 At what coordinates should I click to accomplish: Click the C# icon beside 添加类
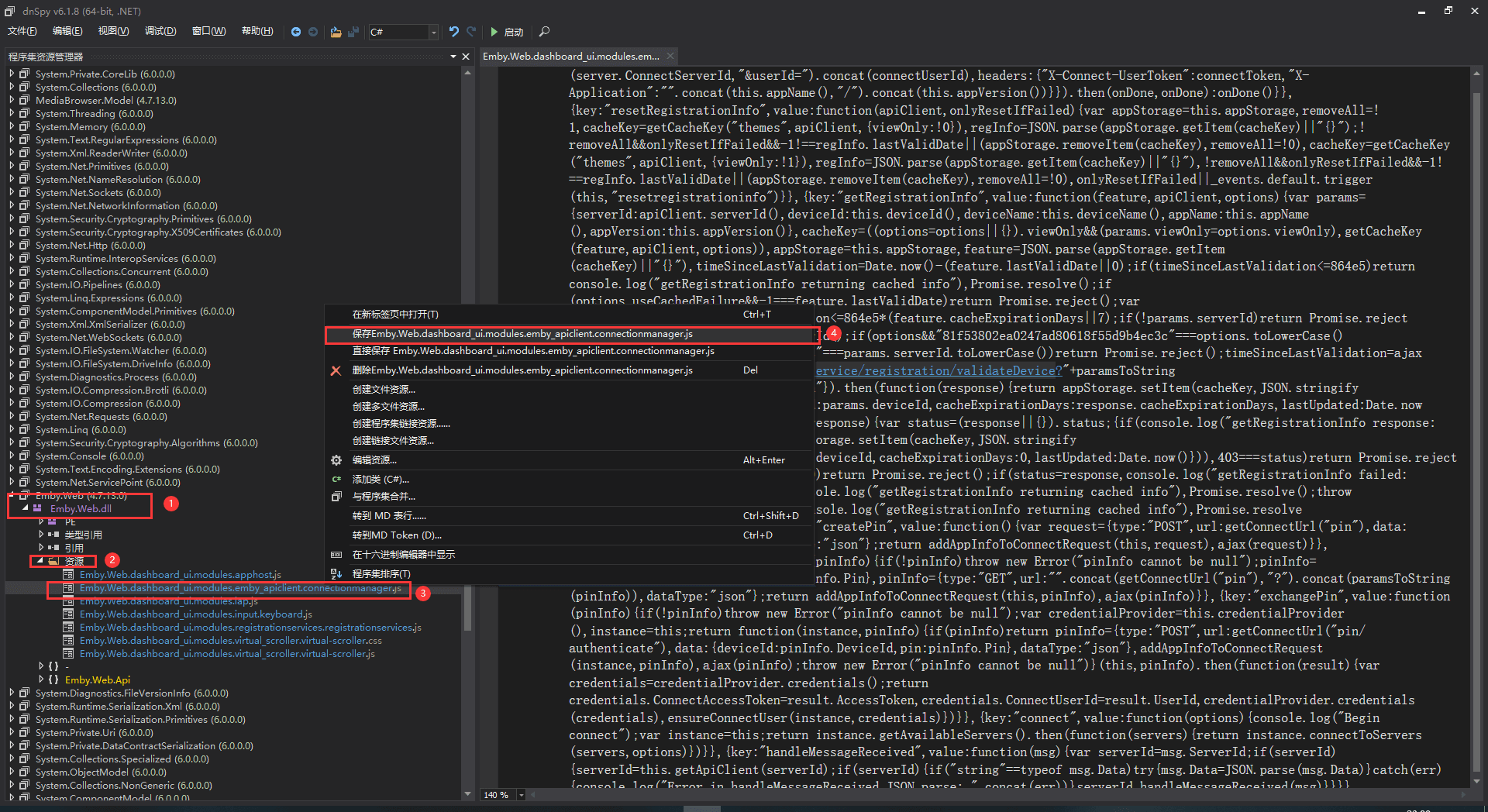pyautogui.click(x=336, y=479)
